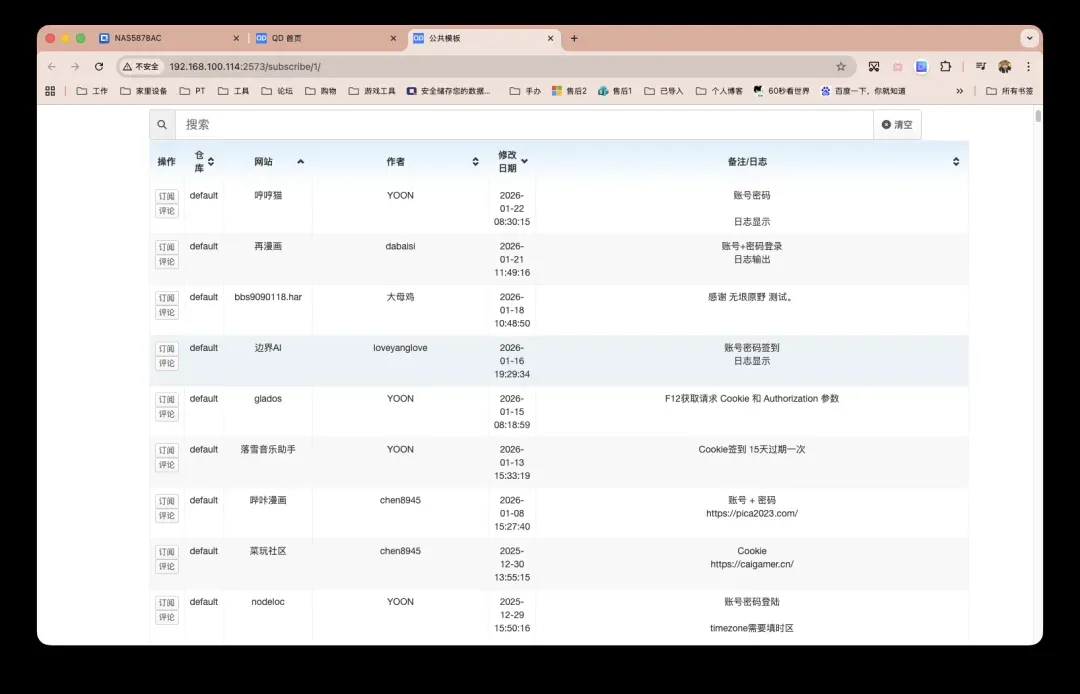The height and width of the screenshot is (694, 1080).
Task: Bookmark this page using the star icon
Action: click(x=841, y=67)
